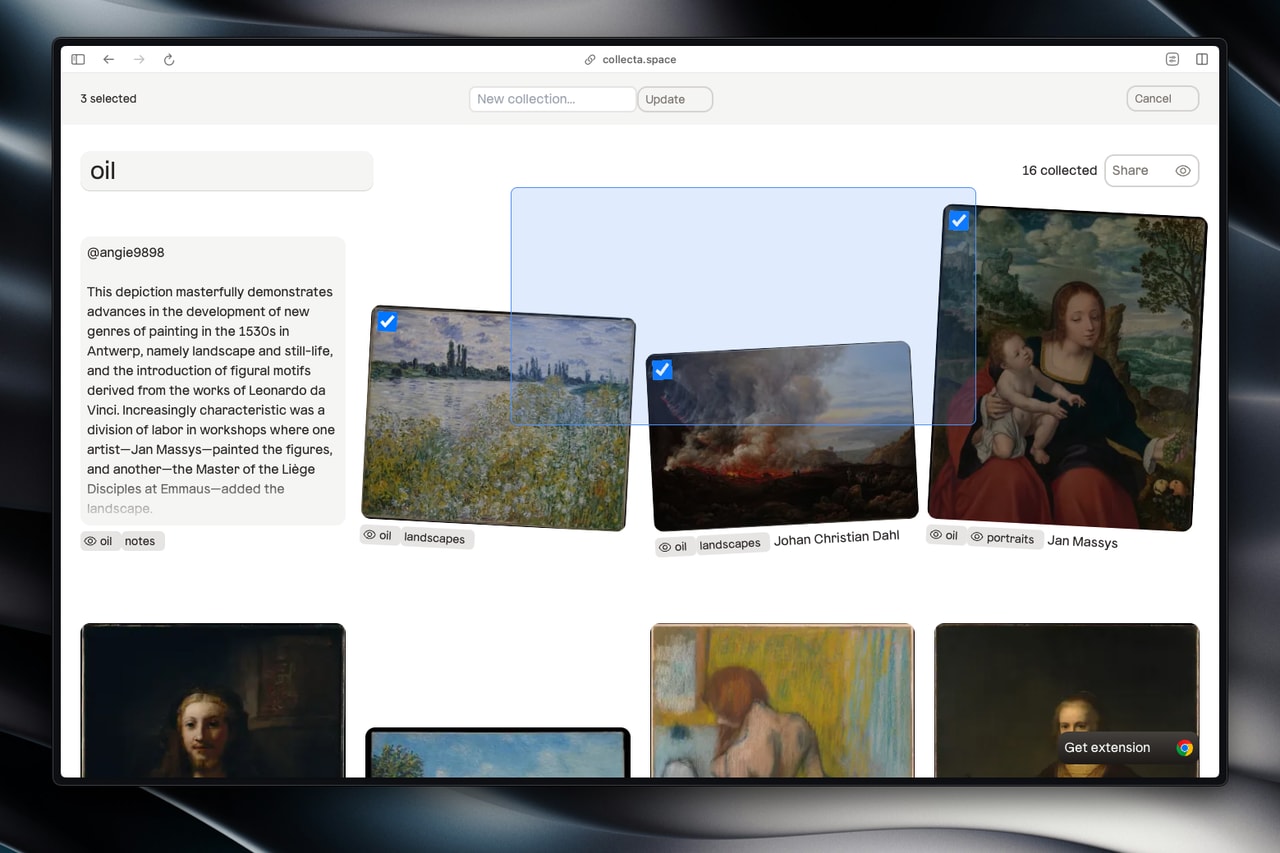Toggle the eye icon in Share field
Viewport: 1280px width, 853px height.
point(1183,171)
